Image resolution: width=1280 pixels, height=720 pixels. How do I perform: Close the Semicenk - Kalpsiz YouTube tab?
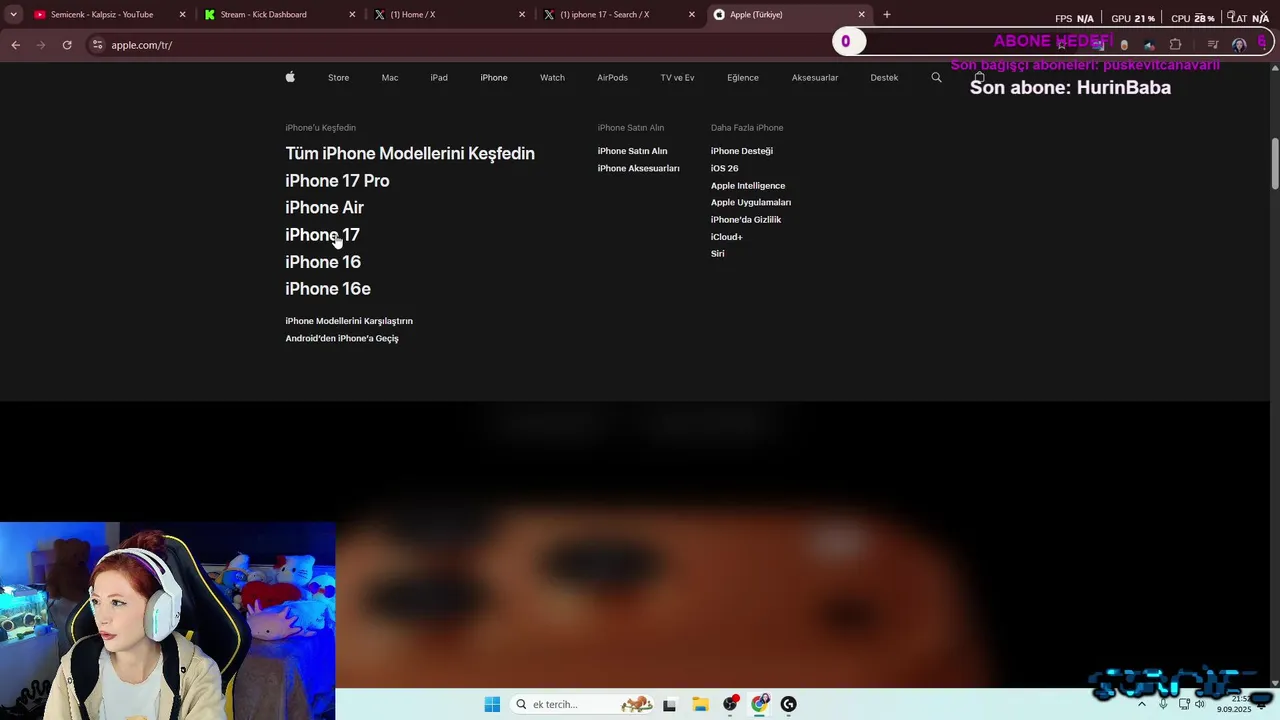click(x=182, y=15)
